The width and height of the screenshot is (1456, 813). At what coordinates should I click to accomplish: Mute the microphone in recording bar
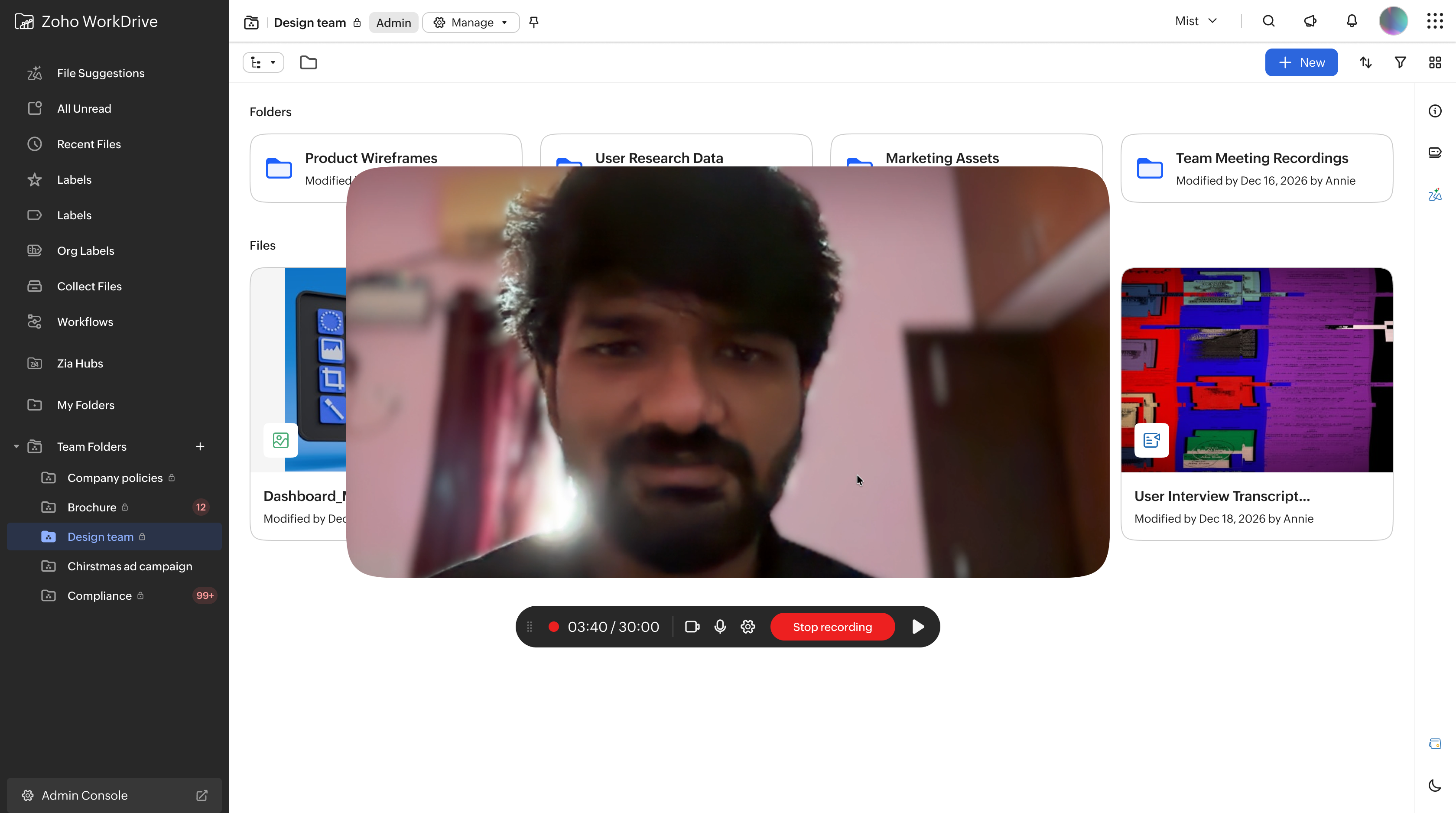(720, 626)
